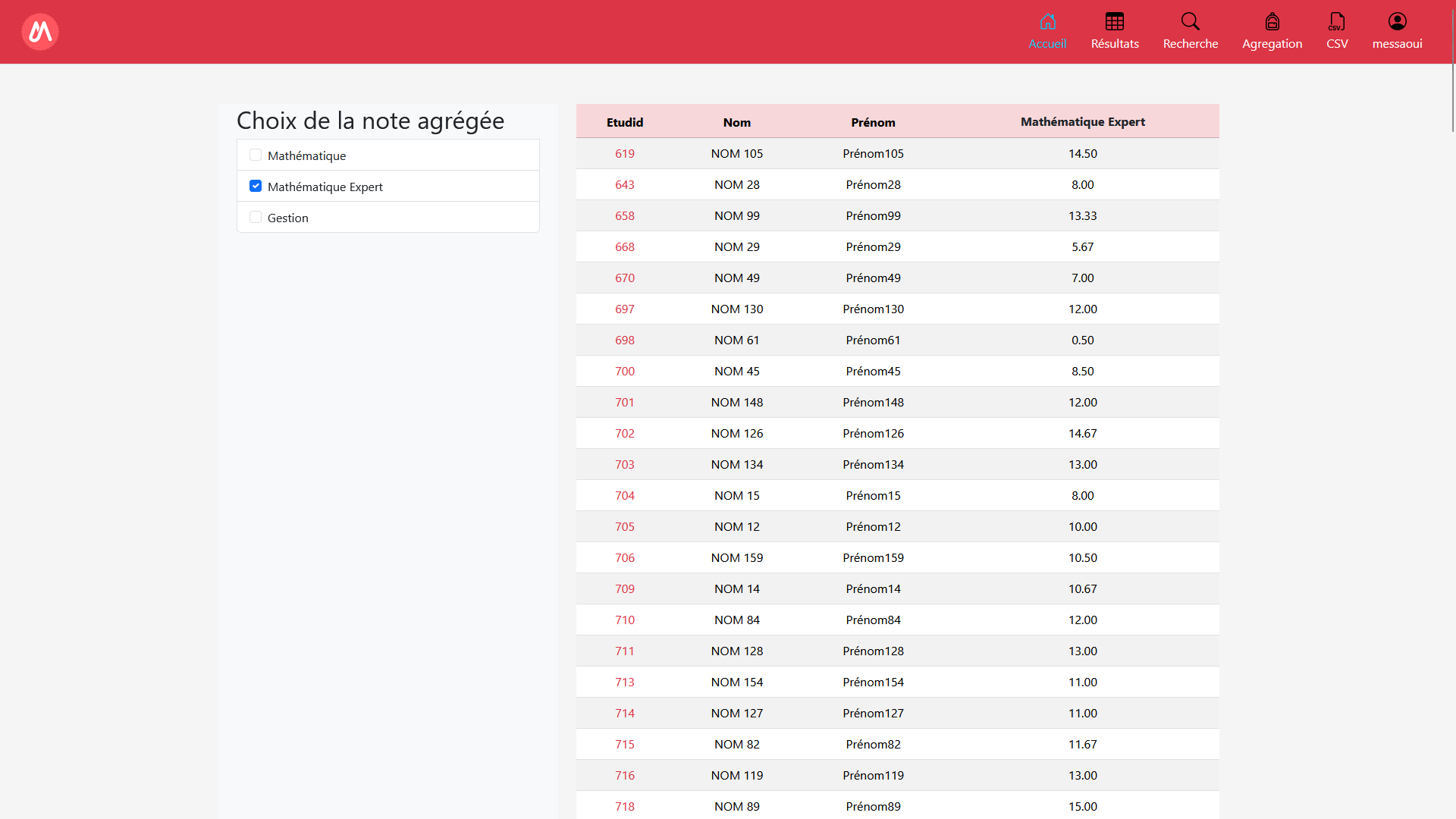Enable the Gestion checkbox
Image resolution: width=1456 pixels, height=819 pixels.
tap(256, 218)
